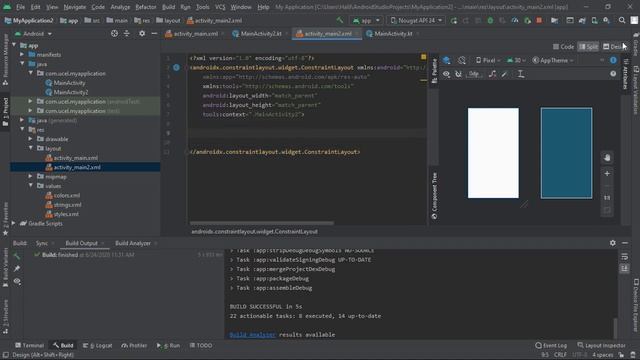Open the Build menu
This screenshot has height=360, width=640.
(168, 7)
